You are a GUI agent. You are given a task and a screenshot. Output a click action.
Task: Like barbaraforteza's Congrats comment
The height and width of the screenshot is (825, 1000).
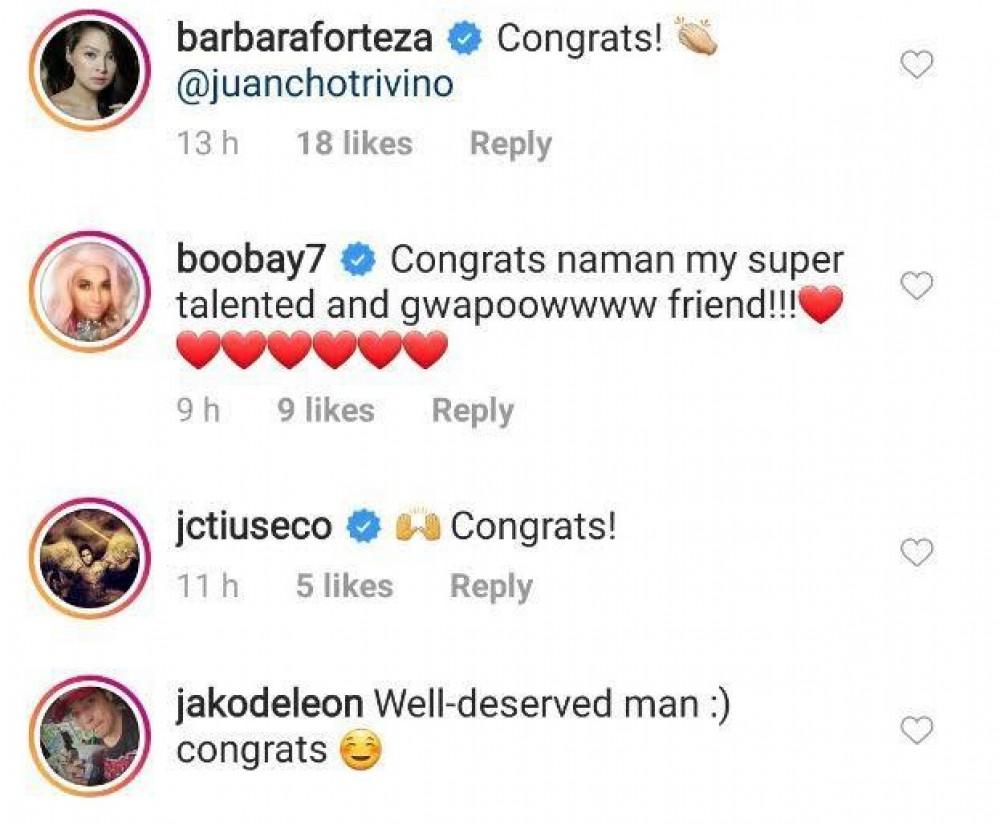tap(916, 66)
